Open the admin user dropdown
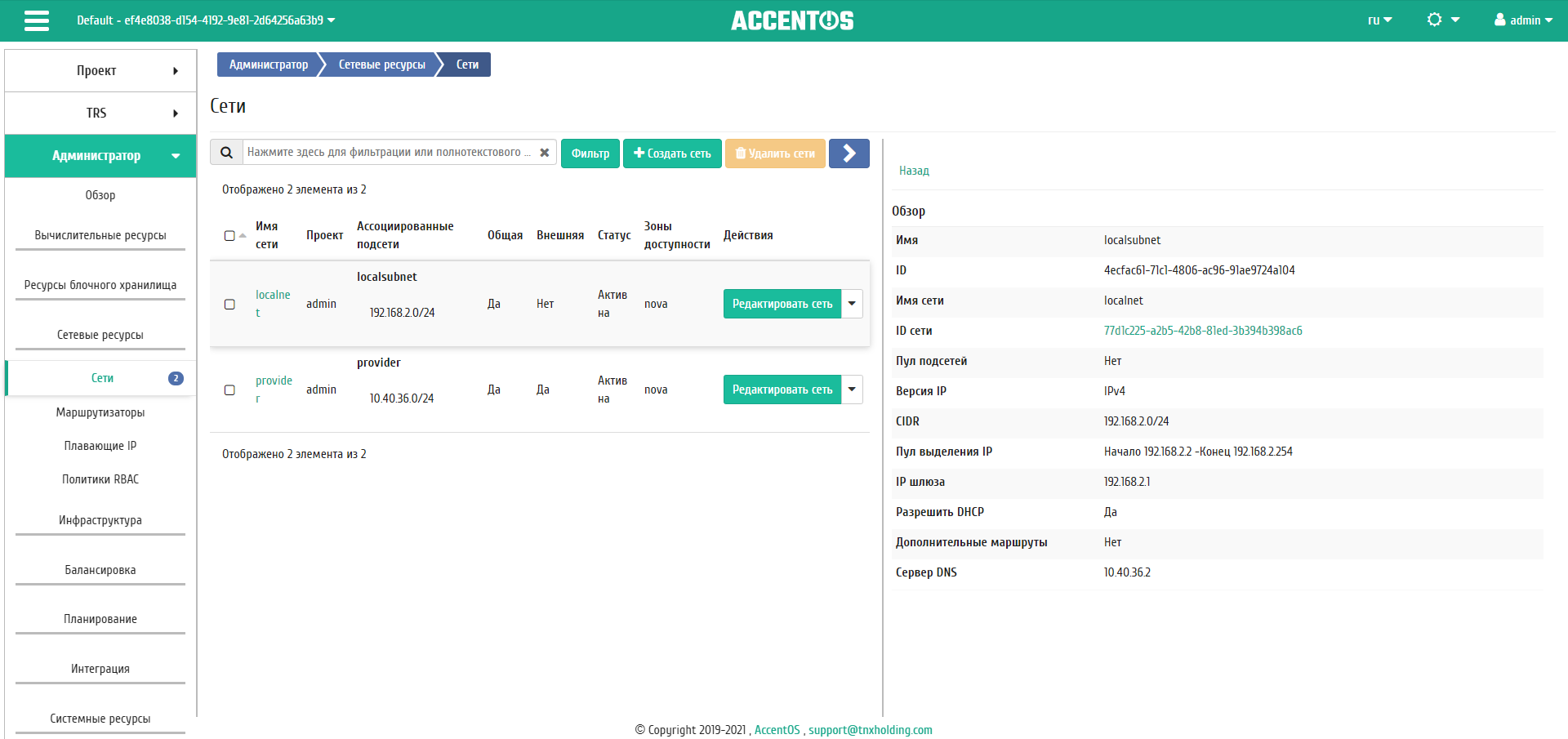Viewport: 1568px width, 739px height. pos(1524,20)
